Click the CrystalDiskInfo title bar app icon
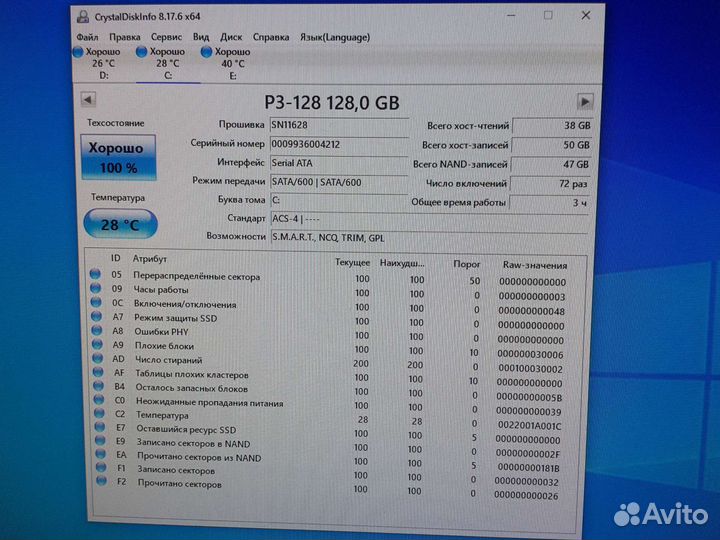This screenshot has width=720, height=540. coord(83,17)
